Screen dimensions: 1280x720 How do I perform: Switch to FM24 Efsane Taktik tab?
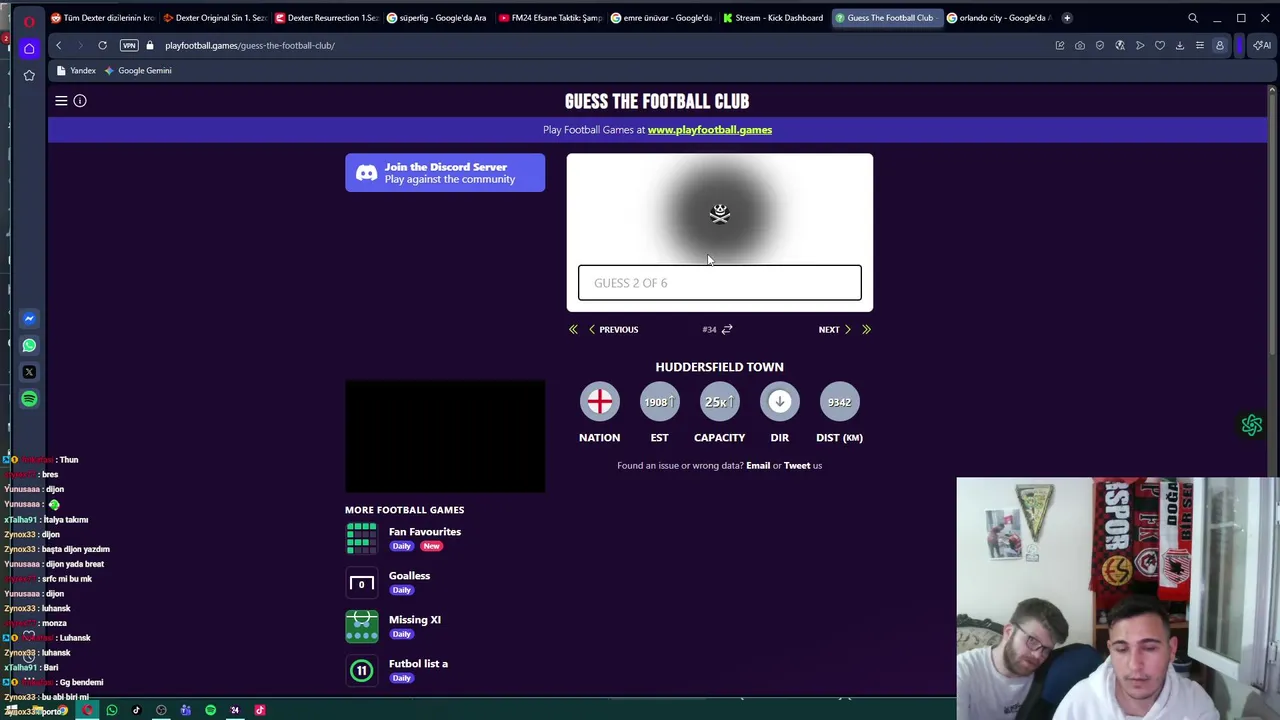pos(551,18)
